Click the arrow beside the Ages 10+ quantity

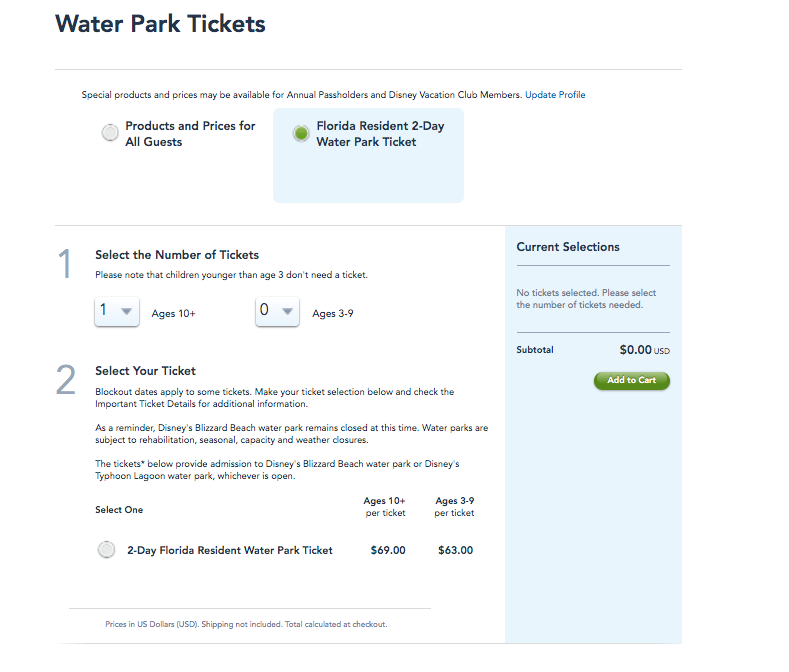[127, 312]
